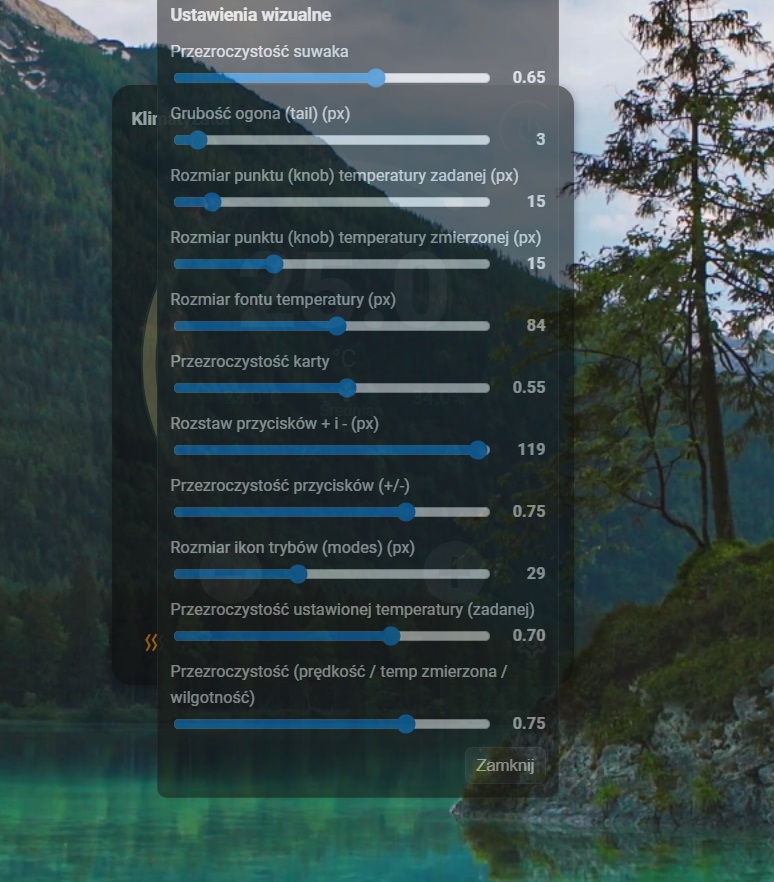The image size is (774, 882).
Task: Click the Przezroczystość przycisków (+/-) label
Action: [x=290, y=485]
